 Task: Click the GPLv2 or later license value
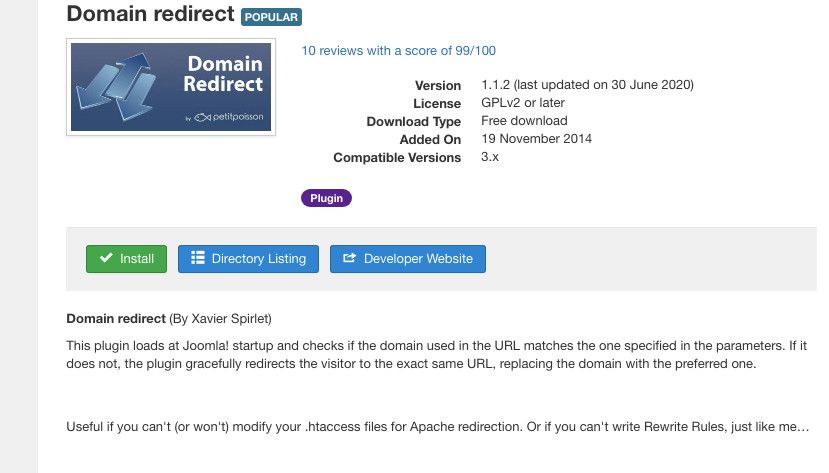pos(523,103)
